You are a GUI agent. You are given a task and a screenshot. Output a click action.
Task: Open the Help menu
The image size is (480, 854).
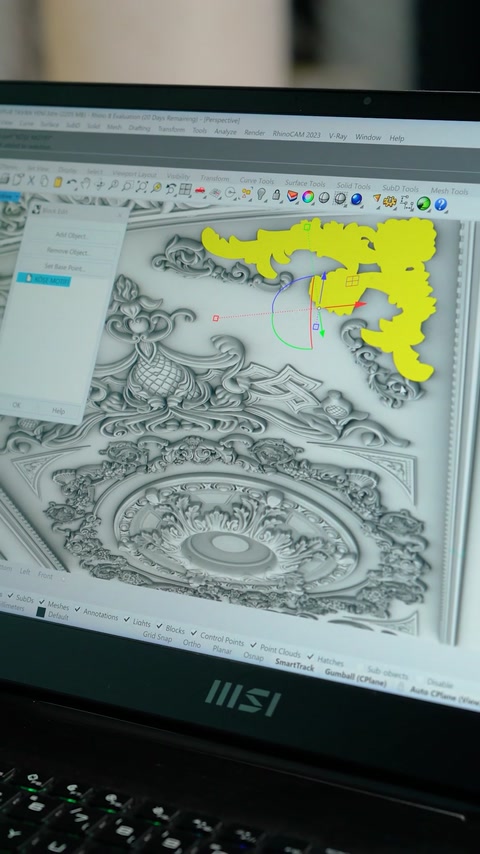coord(397,138)
